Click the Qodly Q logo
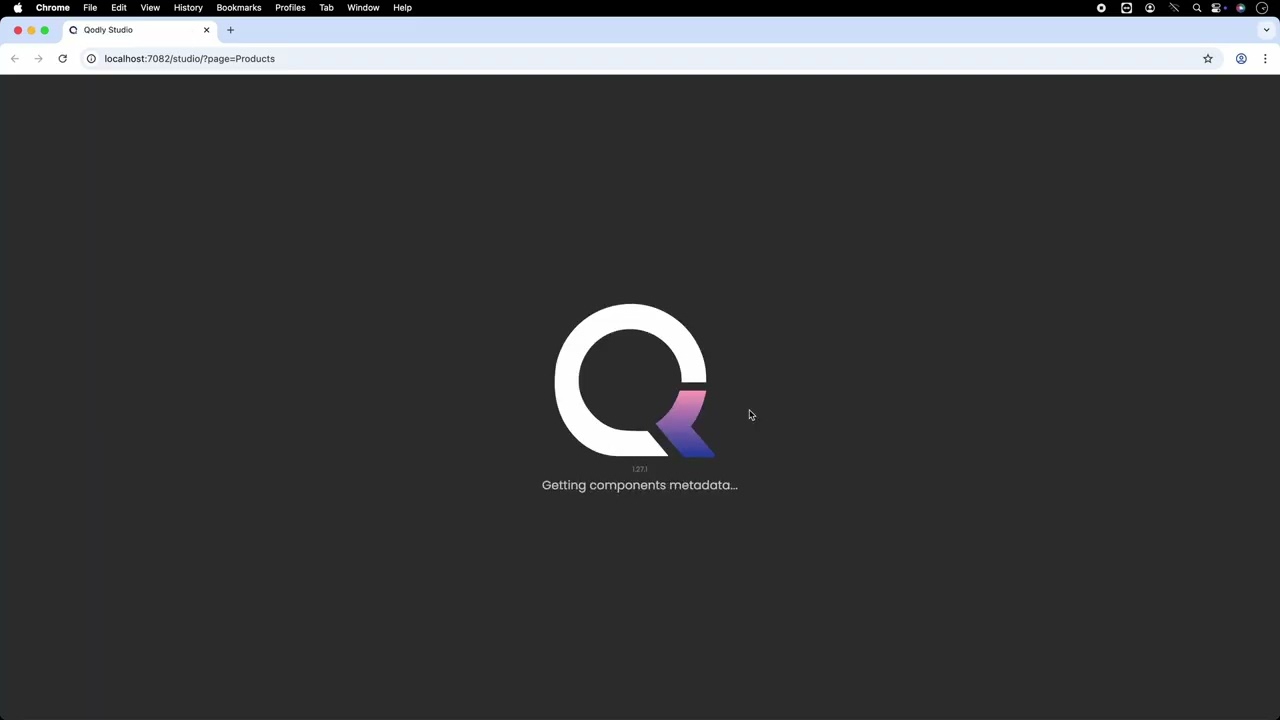The height and width of the screenshot is (720, 1280). (634, 381)
